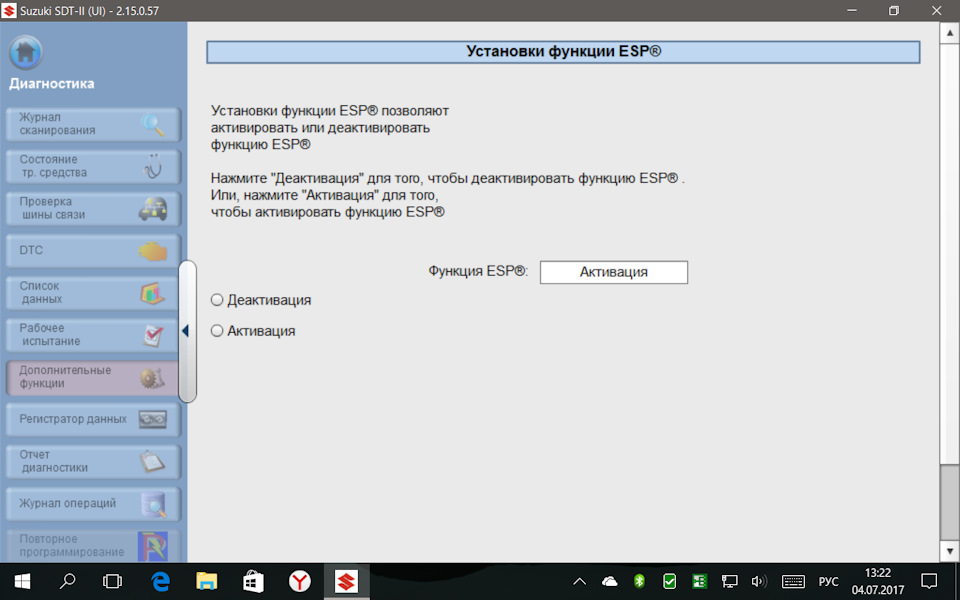The width and height of the screenshot is (960, 600).
Task: Open the clock and date 13:22 flyout
Action: [x=877, y=581]
